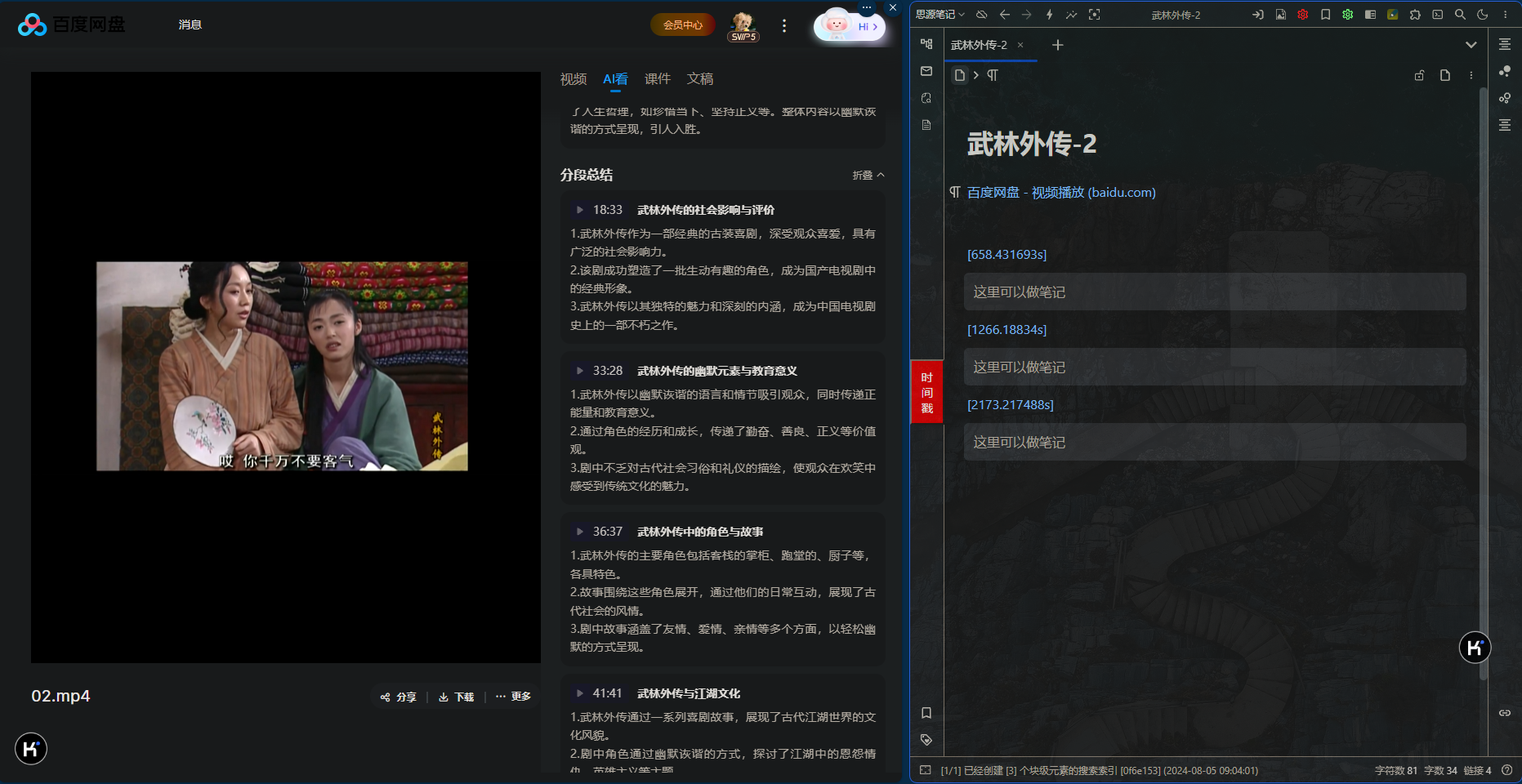Image resolution: width=1522 pixels, height=784 pixels.
Task: Open search with the magnifier icon
Action: tap(1460, 15)
